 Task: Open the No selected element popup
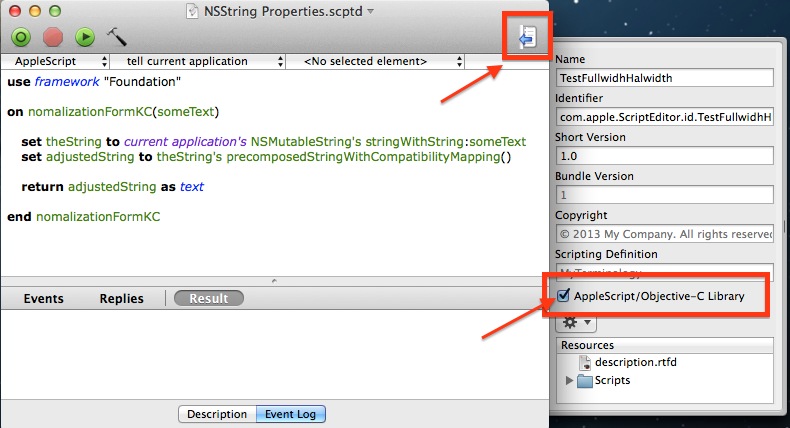(375, 62)
